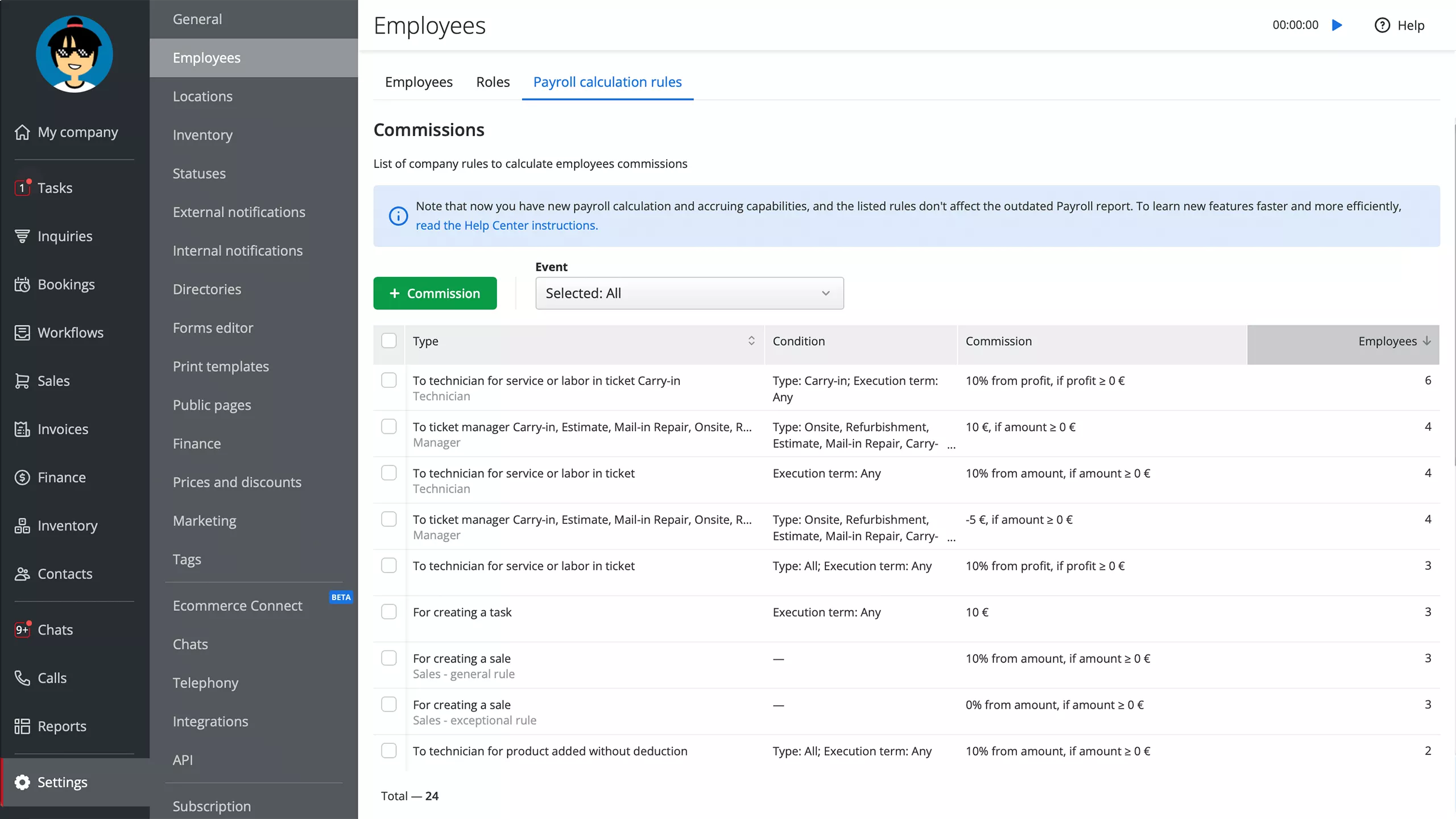The height and width of the screenshot is (819, 1456).
Task: Click the Tasks icon in sidebar
Action: [x=22, y=188]
